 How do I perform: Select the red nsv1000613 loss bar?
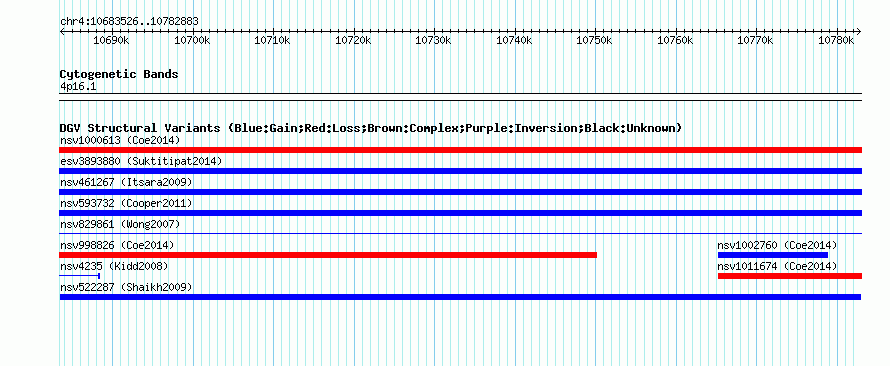(460, 150)
